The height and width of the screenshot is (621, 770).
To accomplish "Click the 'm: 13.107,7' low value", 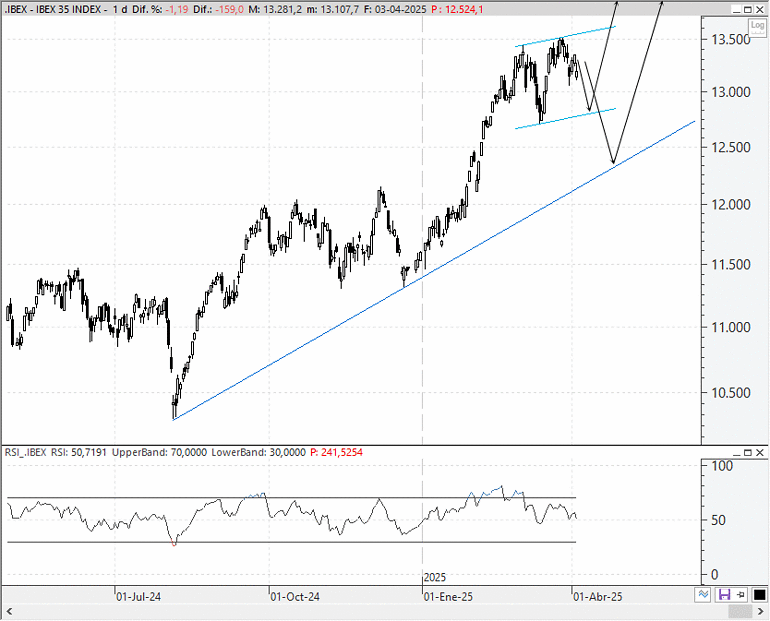I will (333, 9).
